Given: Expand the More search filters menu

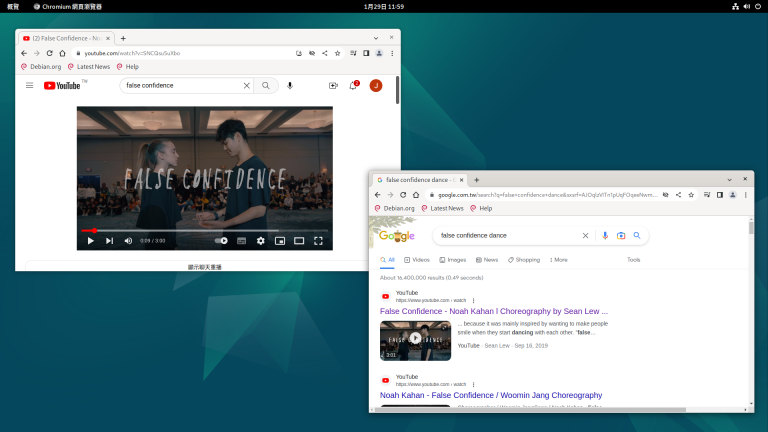Looking at the screenshot, I should (x=558, y=260).
